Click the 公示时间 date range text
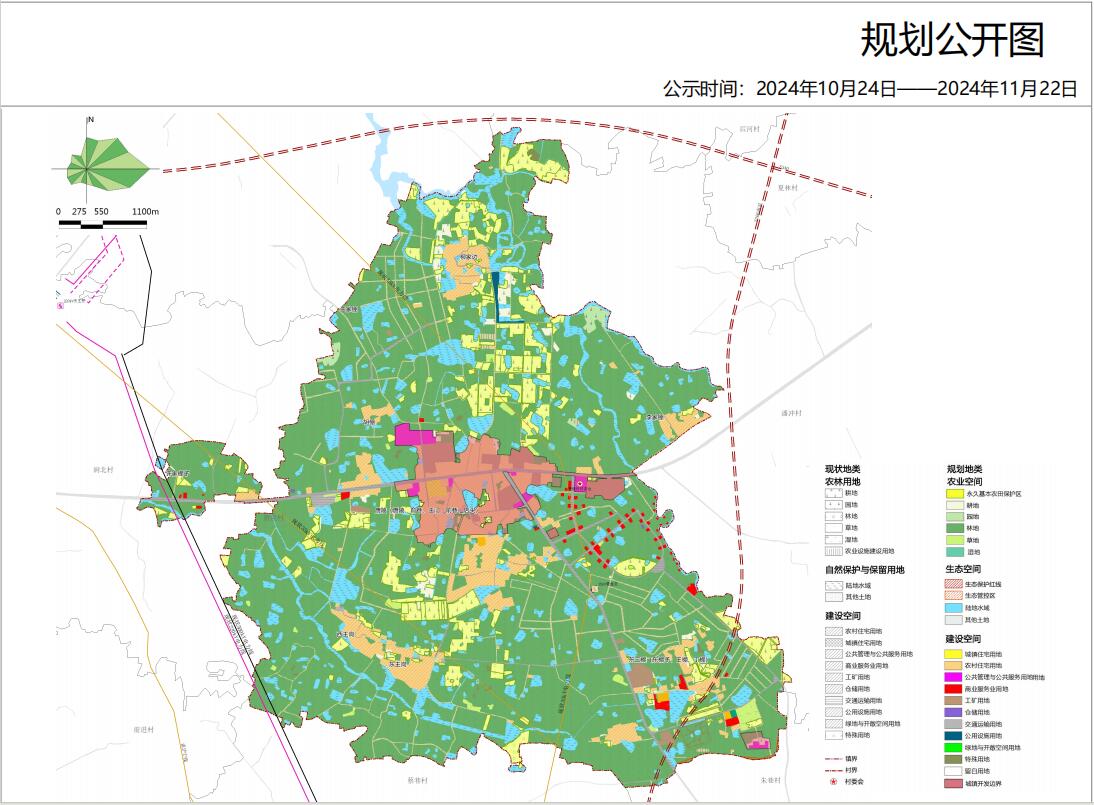Viewport: 1094px width, 805px height. [x=870, y=88]
